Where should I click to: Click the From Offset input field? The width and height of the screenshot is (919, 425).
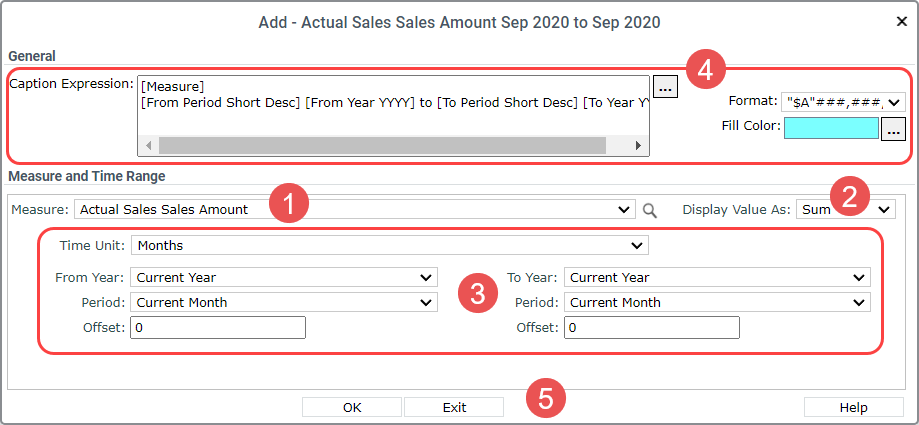[218, 328]
